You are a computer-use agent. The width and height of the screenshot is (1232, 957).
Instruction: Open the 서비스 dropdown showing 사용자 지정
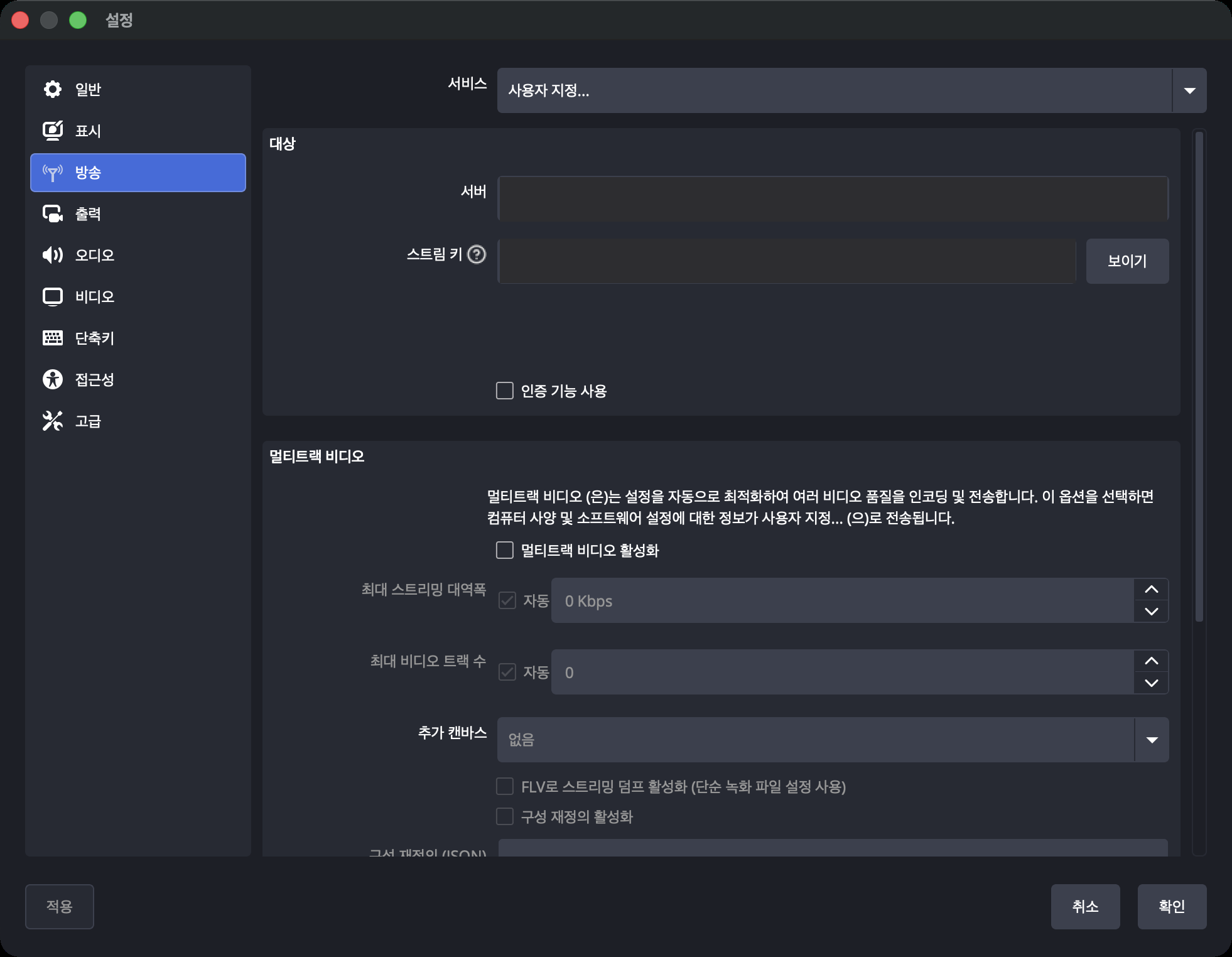pyautogui.click(x=851, y=90)
